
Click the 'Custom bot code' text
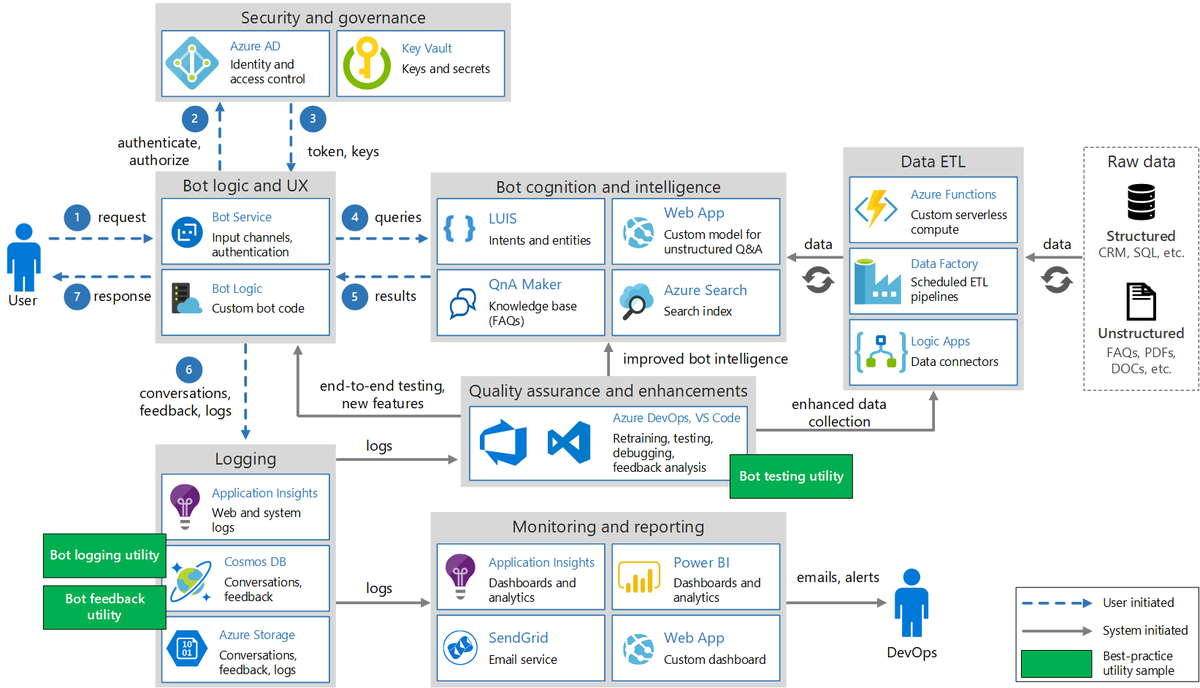tap(258, 309)
